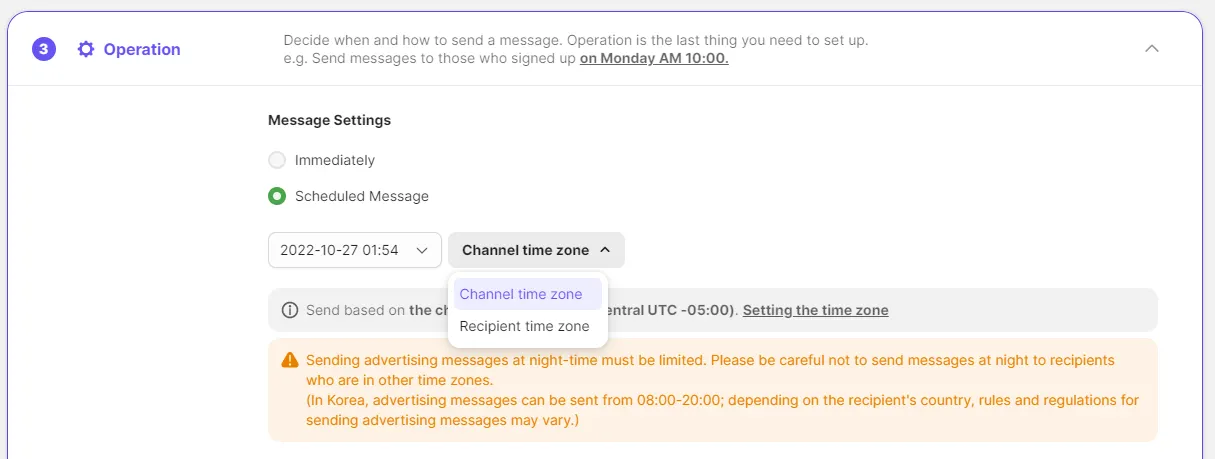Open the Setting the time zone link
Viewport: 1215px width, 459px height.
[815, 310]
